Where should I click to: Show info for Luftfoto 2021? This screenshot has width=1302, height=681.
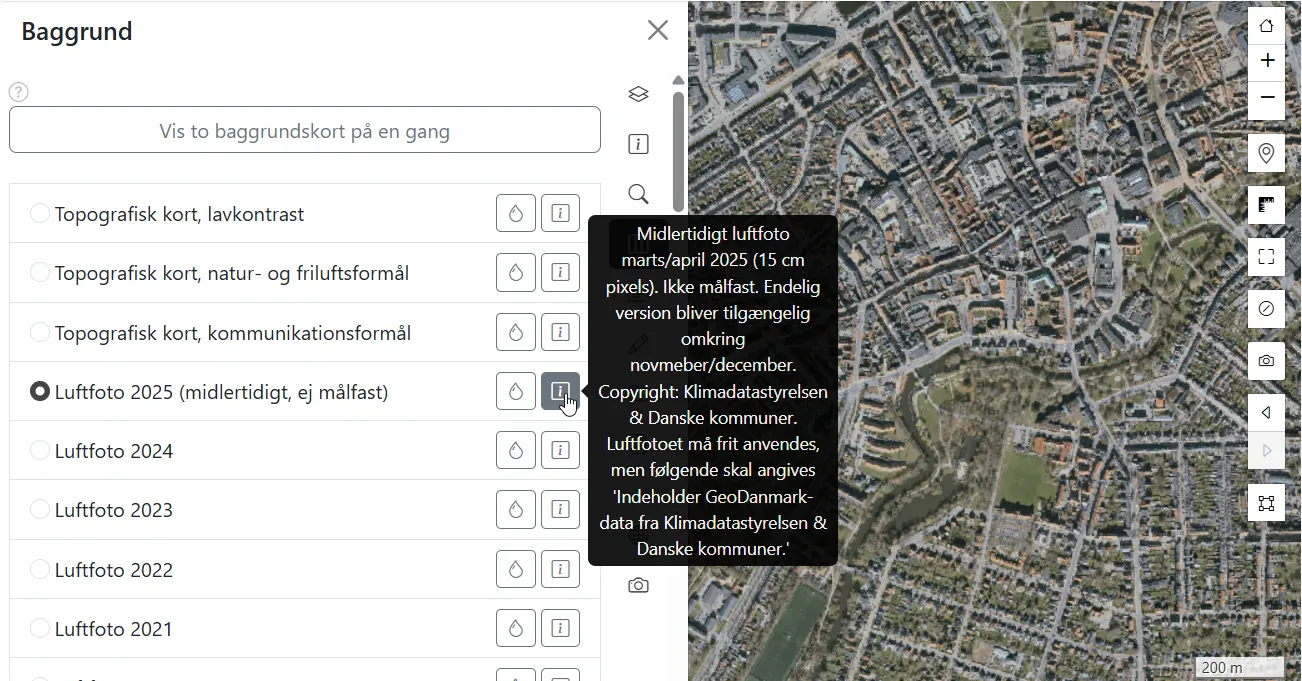click(x=560, y=628)
